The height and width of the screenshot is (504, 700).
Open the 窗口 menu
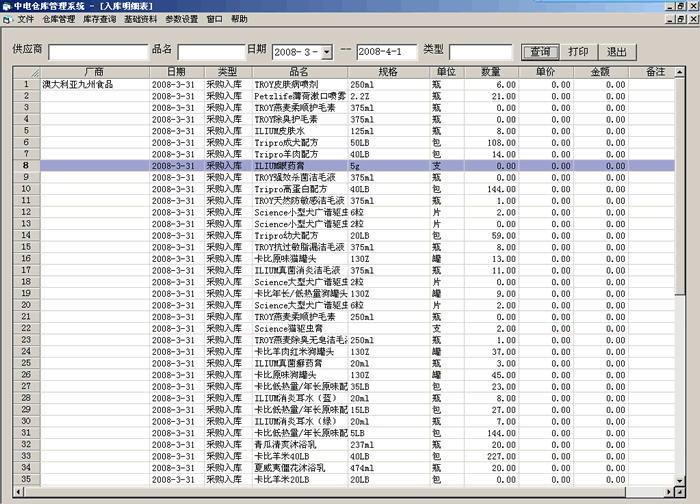(214, 19)
